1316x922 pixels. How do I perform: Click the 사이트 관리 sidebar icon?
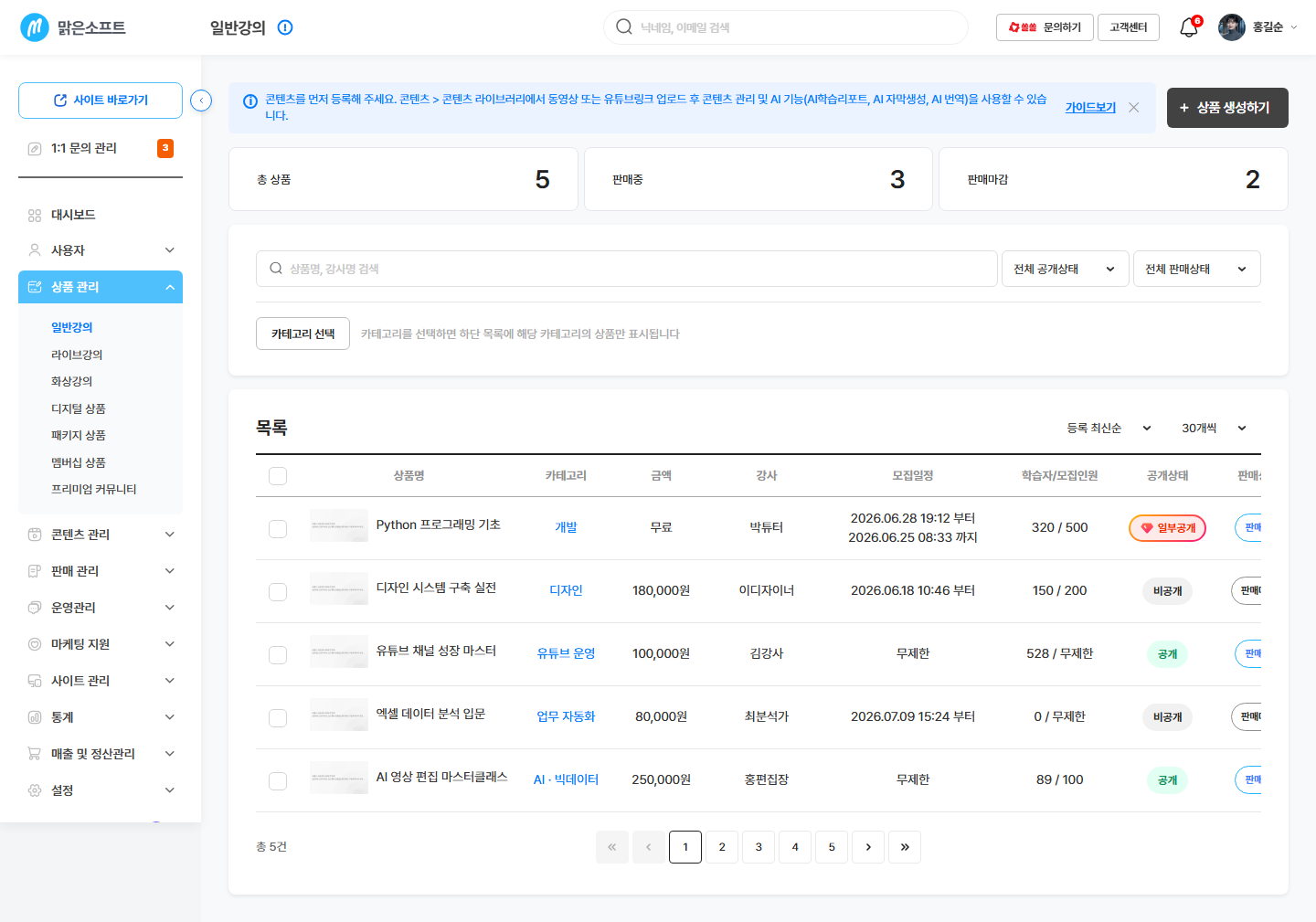pos(35,681)
